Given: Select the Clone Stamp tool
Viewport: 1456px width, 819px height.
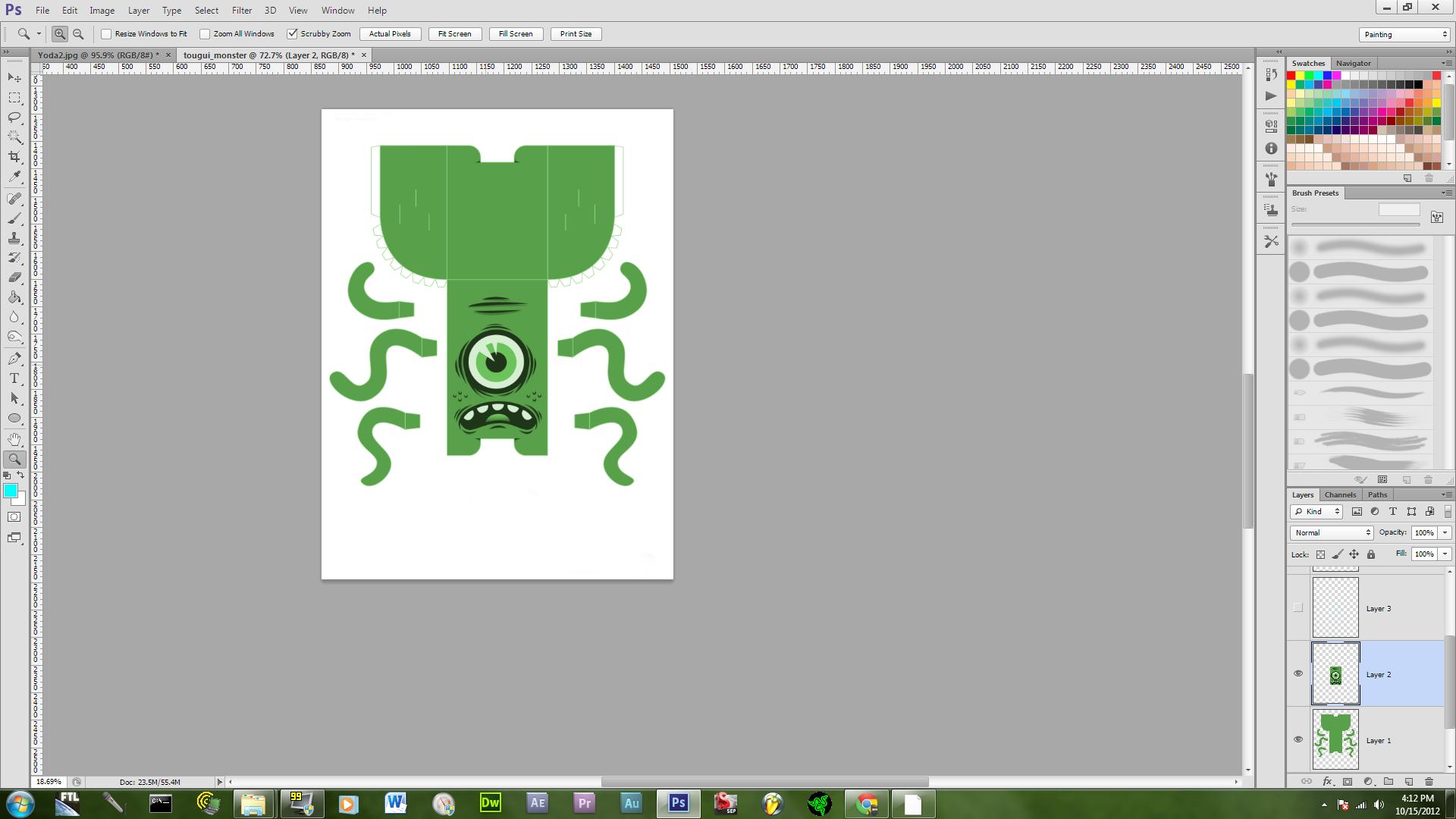Looking at the screenshot, I should 14,238.
